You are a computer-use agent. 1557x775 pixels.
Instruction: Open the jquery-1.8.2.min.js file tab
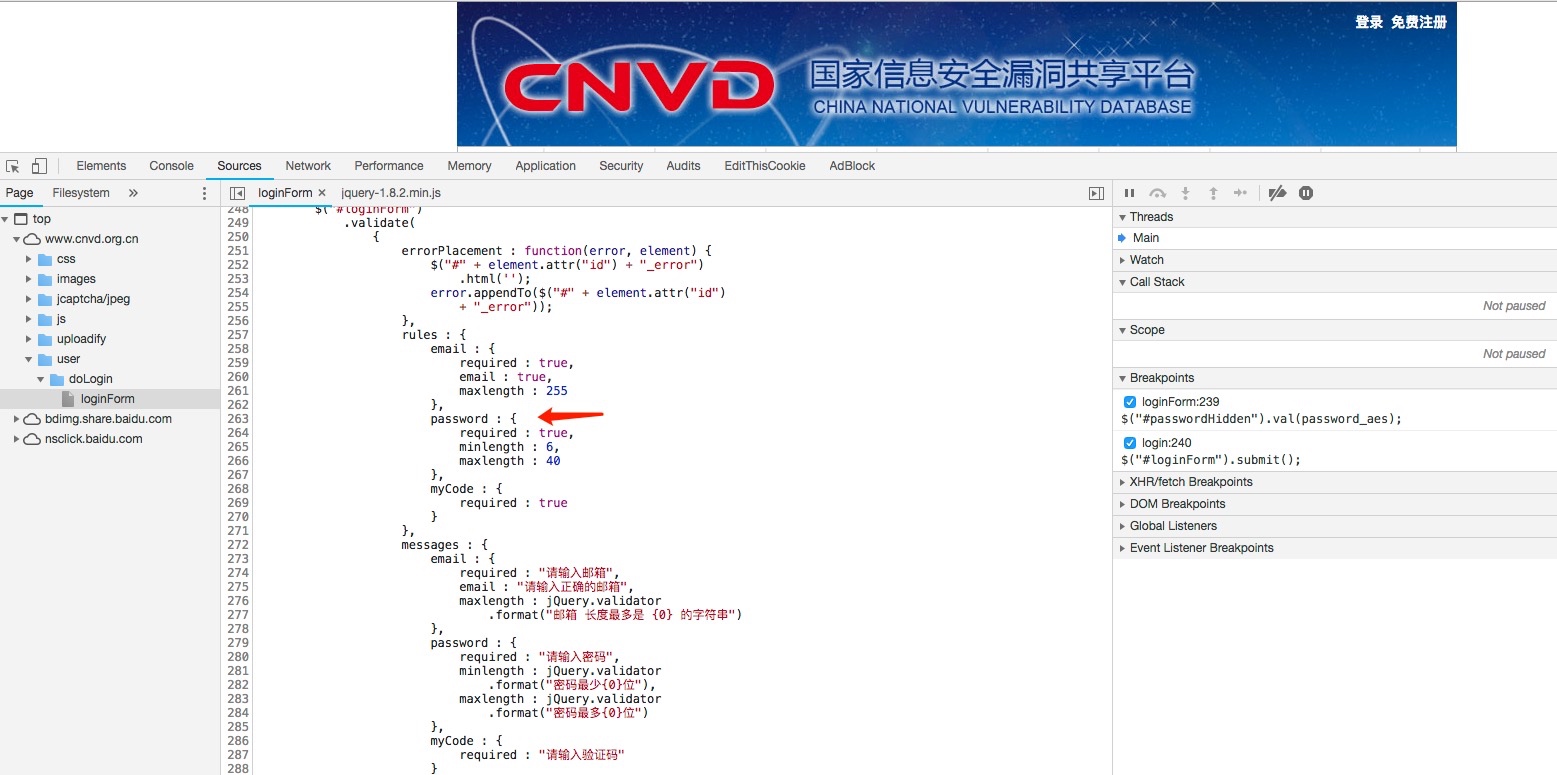(391, 193)
